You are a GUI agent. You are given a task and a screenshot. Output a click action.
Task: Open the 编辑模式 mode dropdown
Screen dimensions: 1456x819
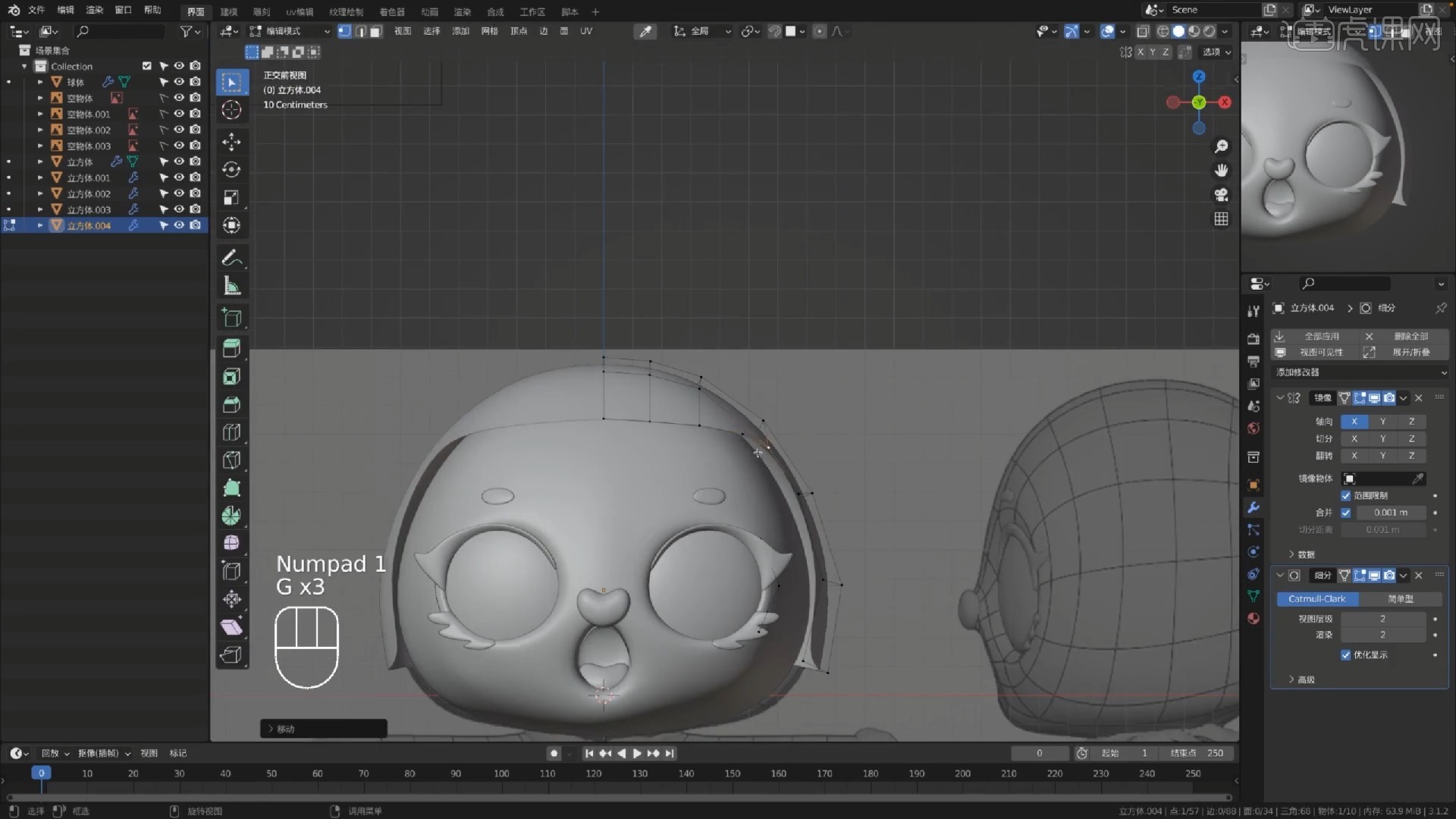(290, 31)
